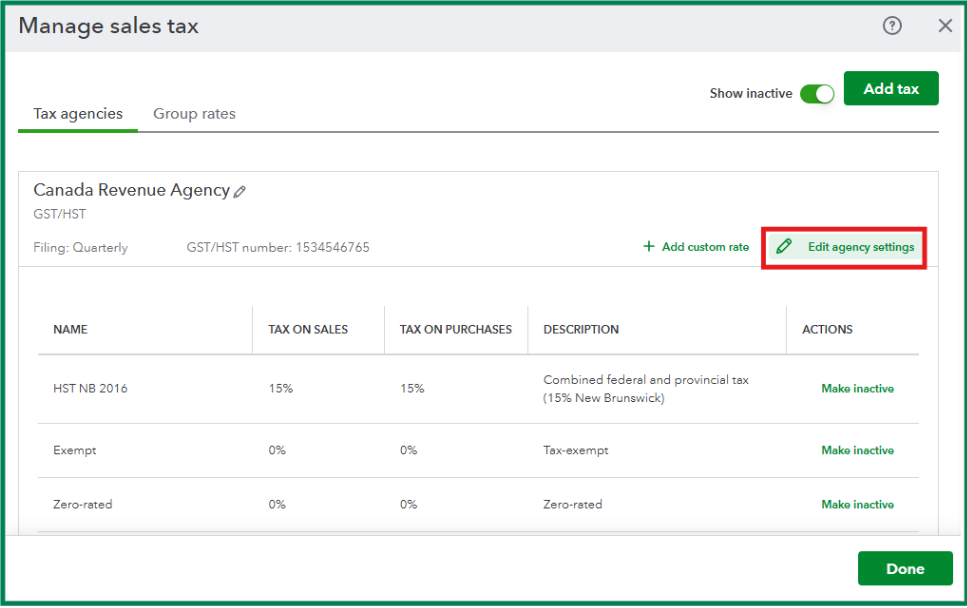Select the HST NB 2016 row name

click(90, 389)
